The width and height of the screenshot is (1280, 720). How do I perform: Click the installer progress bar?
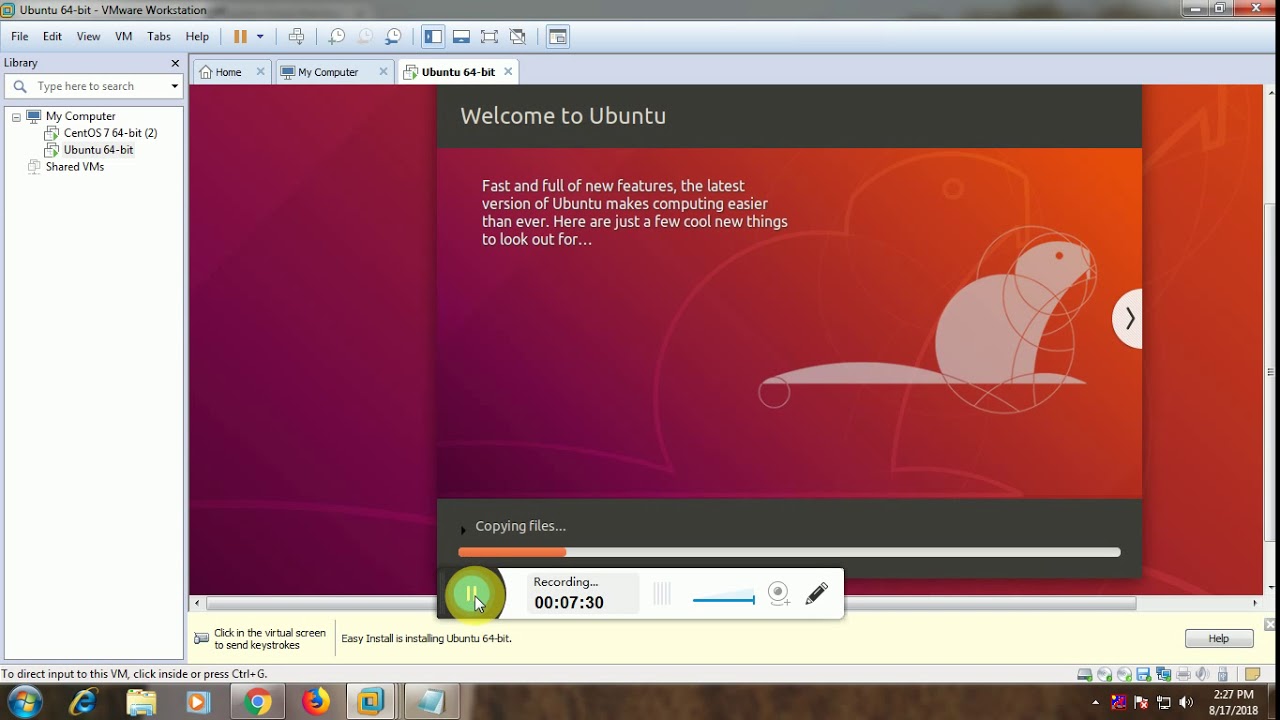(789, 552)
